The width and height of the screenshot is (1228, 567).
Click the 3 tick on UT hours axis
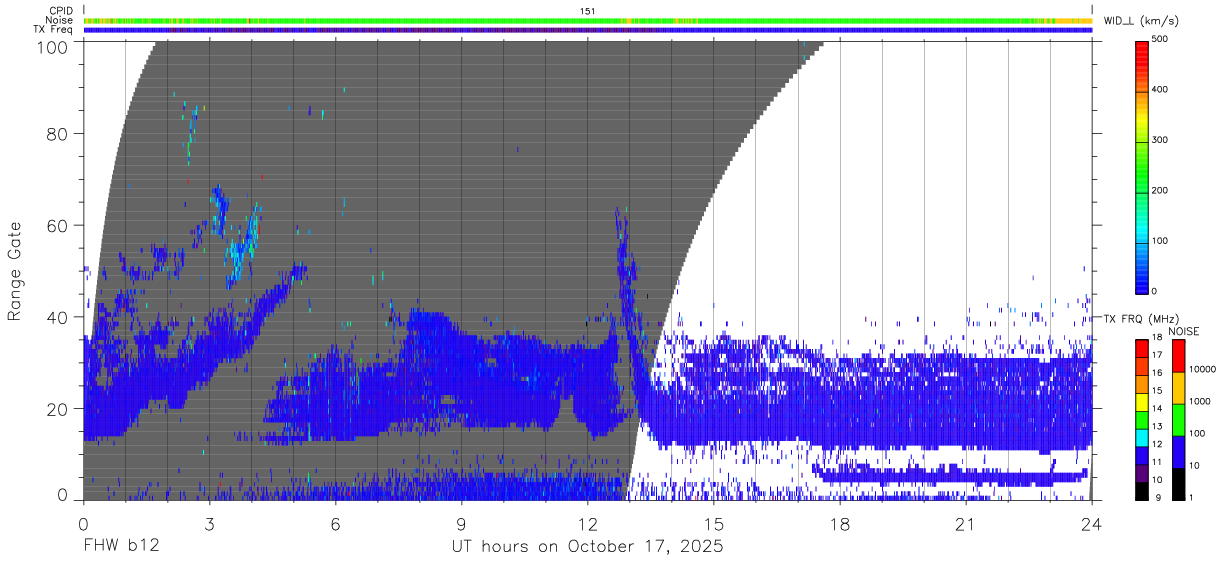[x=209, y=523]
